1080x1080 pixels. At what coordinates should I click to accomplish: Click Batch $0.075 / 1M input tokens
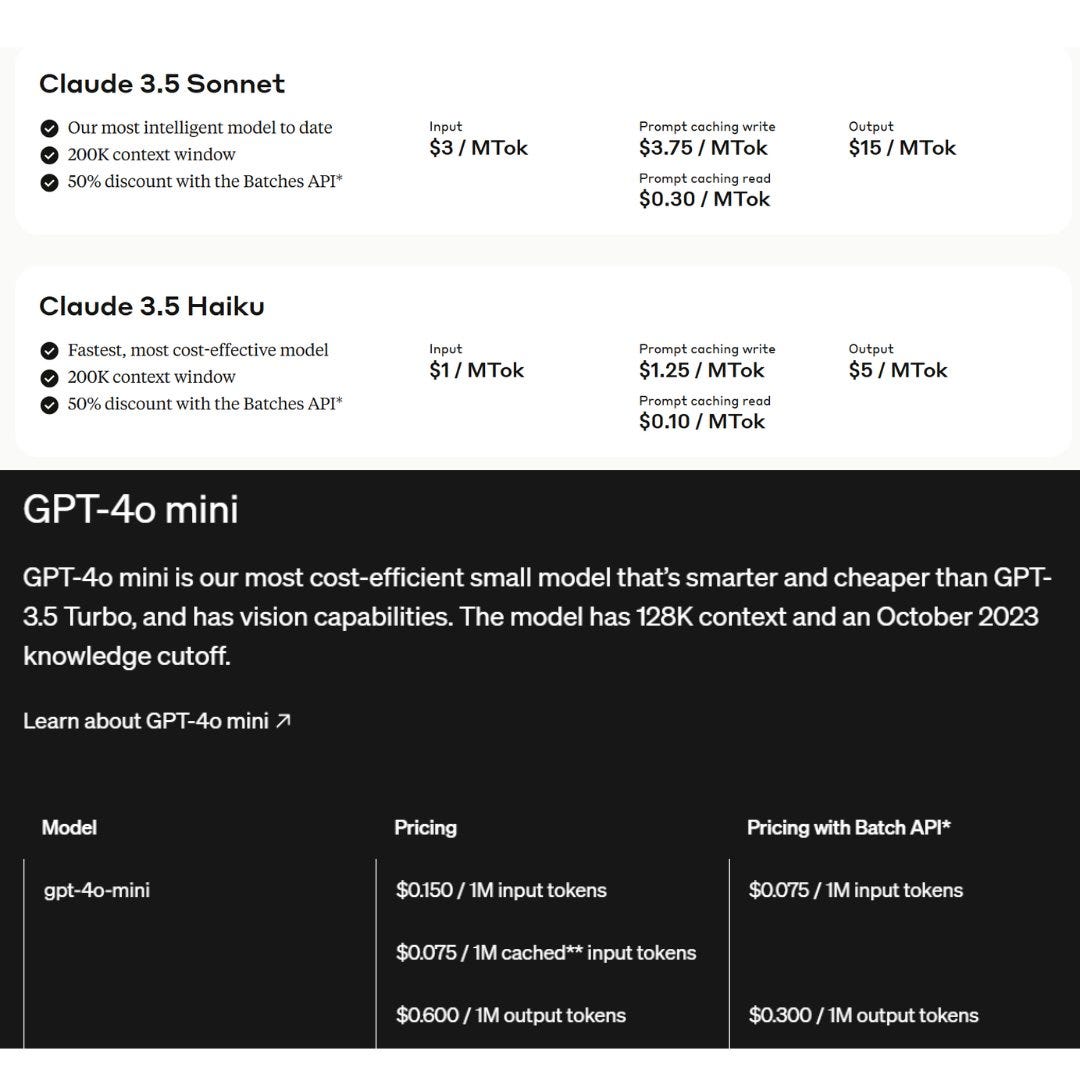pyautogui.click(x=855, y=890)
